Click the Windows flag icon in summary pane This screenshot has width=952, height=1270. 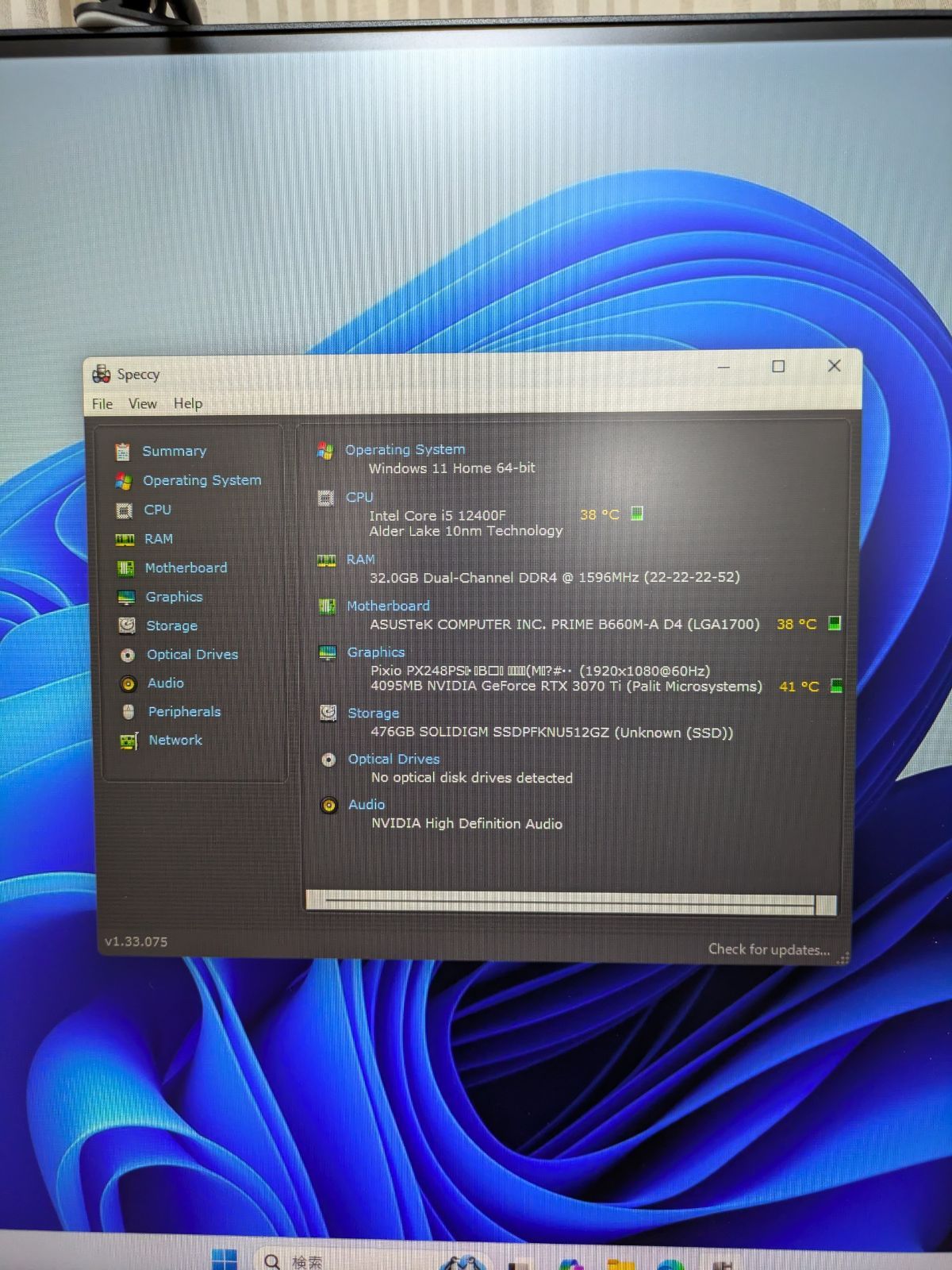(x=325, y=451)
